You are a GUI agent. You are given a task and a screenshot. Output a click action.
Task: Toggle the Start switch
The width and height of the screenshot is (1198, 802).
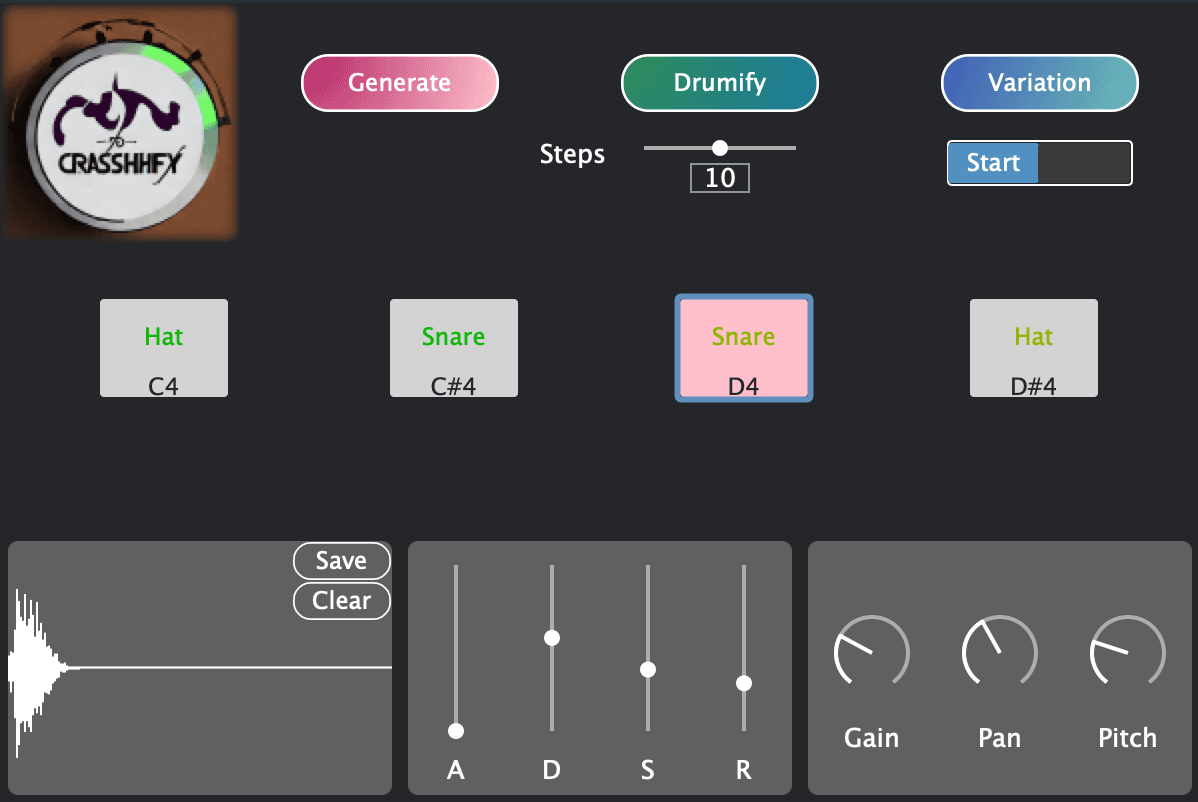click(1039, 163)
